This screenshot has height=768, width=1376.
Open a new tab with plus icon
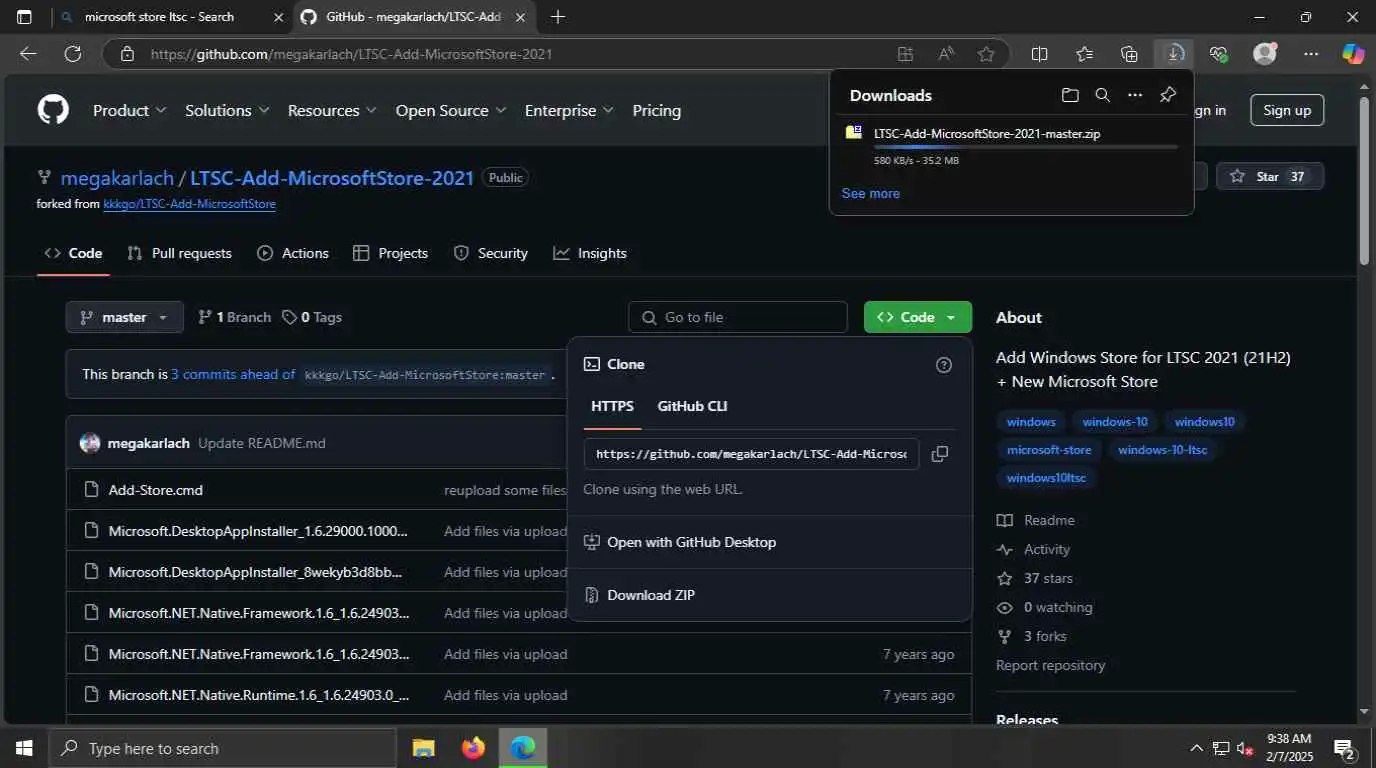click(x=558, y=17)
